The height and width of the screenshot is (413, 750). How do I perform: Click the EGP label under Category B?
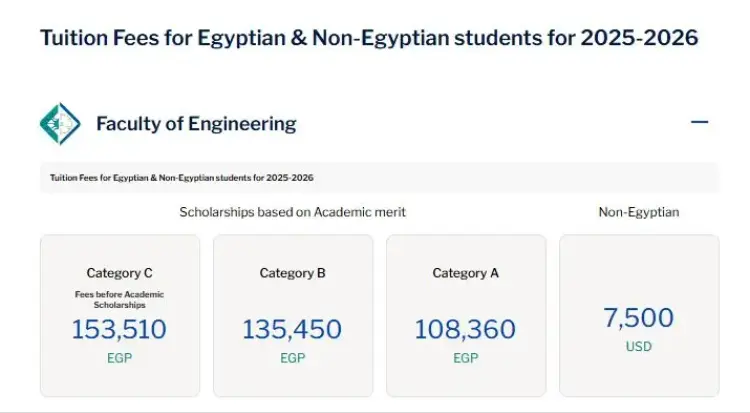point(293,358)
